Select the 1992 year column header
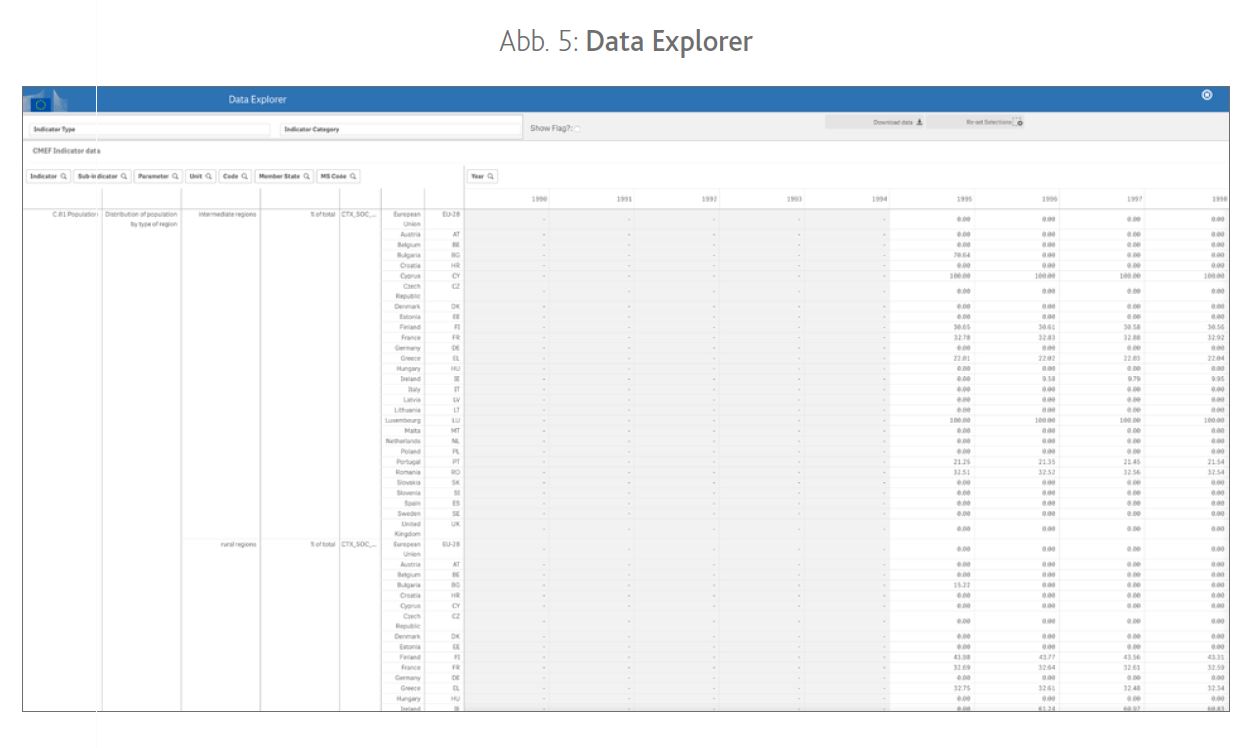The height and width of the screenshot is (748, 1250). point(708,199)
